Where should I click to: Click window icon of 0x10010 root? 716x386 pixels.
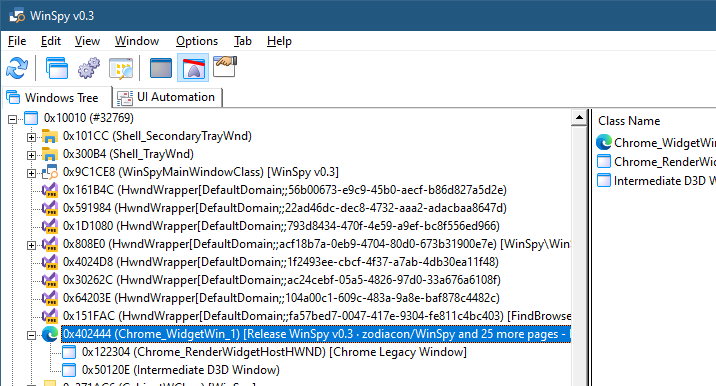(31, 118)
